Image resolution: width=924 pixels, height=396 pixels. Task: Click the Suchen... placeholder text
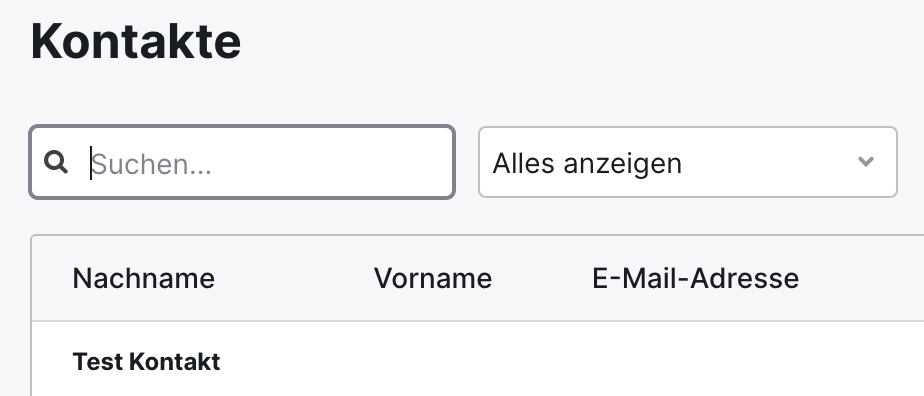click(151, 164)
